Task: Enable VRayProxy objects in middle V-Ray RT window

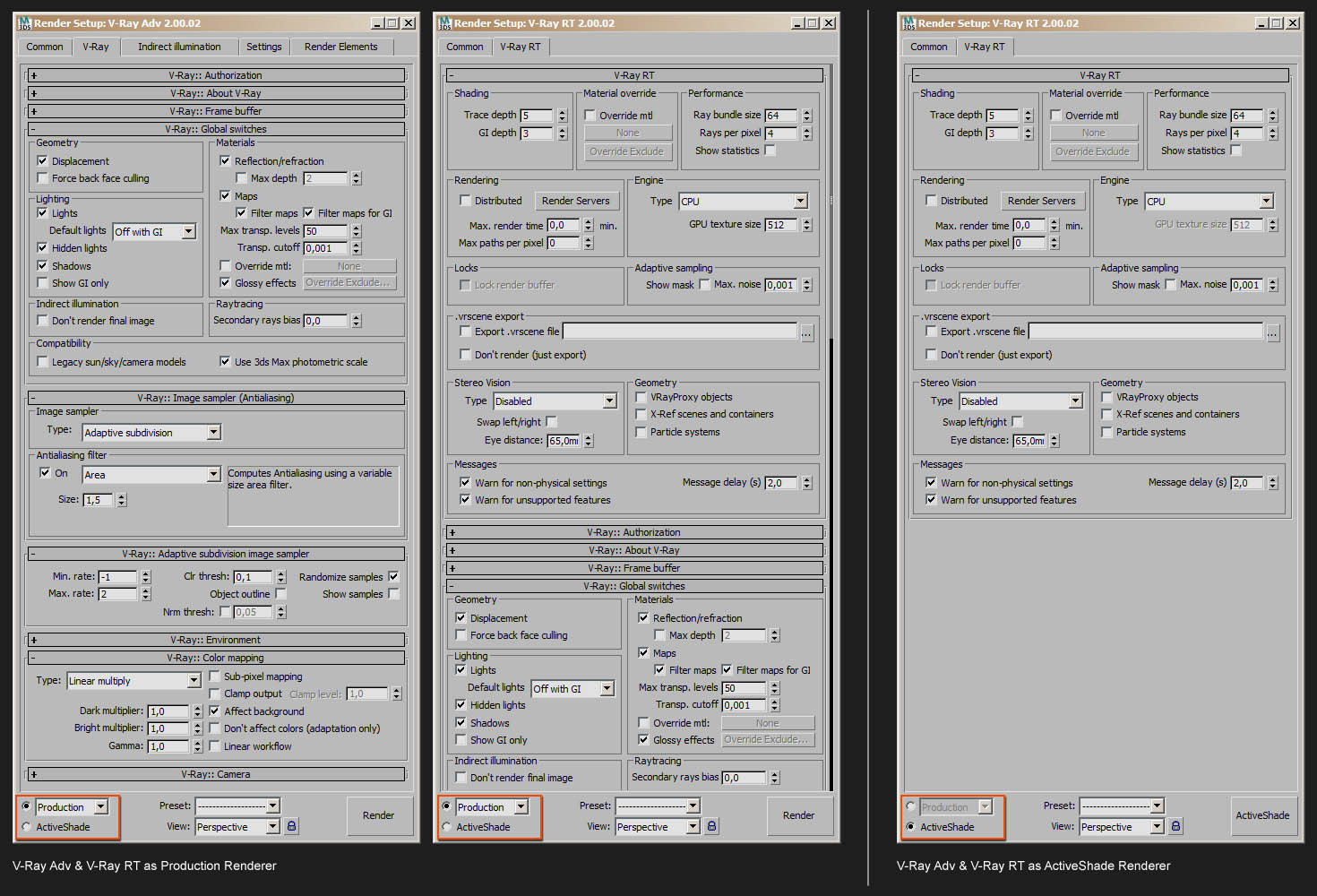Action: [x=641, y=397]
